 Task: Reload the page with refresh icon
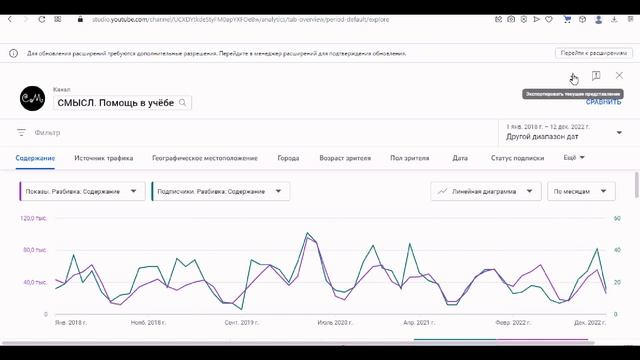(x=42, y=19)
